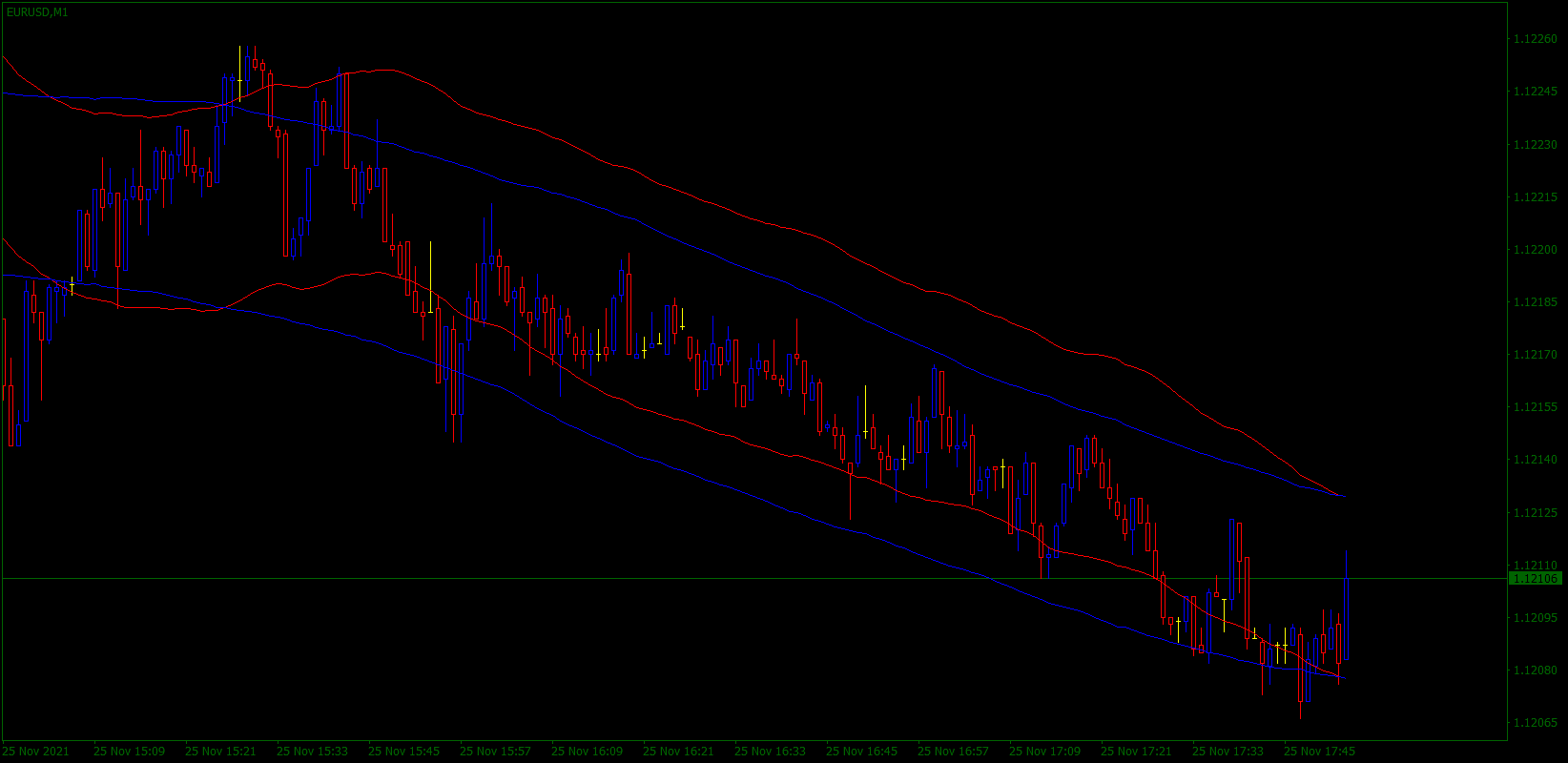This screenshot has height=763, width=1568.
Task: Select the 25 Nov 17:09 time label
Action: click(x=1044, y=752)
